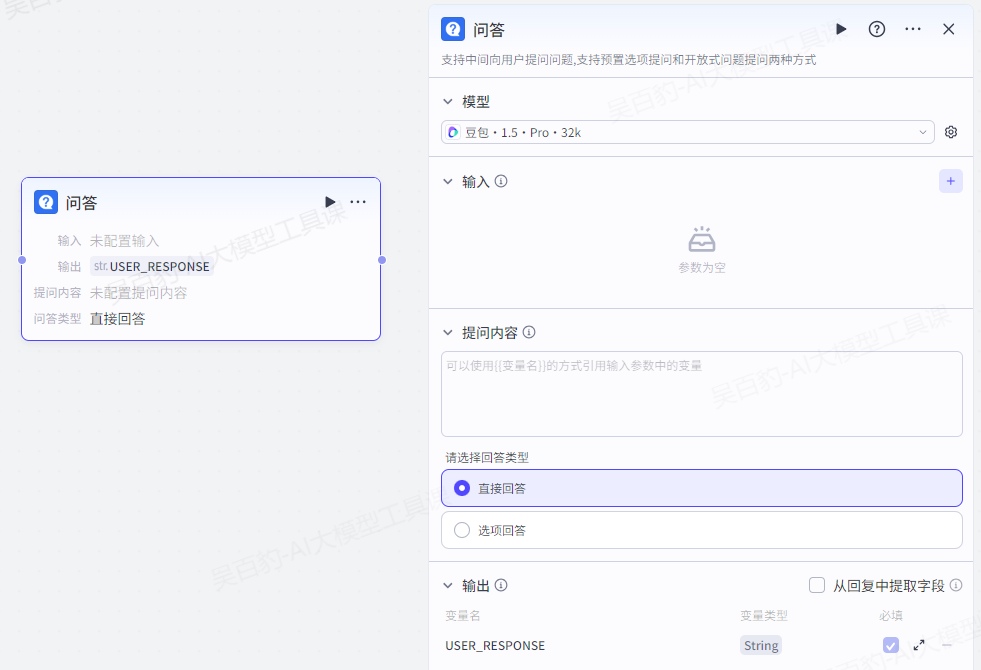Collapse the 输入 section
The height and width of the screenshot is (670, 981).
[x=448, y=182]
